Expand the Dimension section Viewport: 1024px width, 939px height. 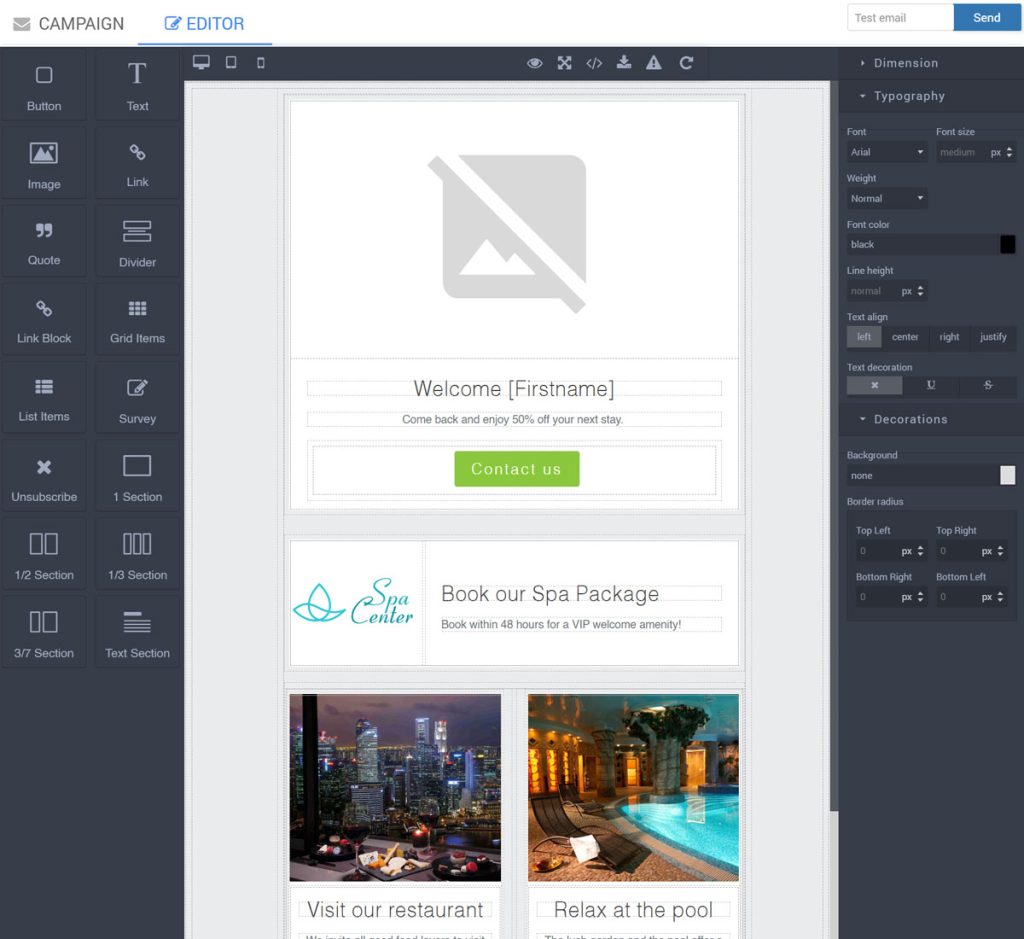coord(905,63)
